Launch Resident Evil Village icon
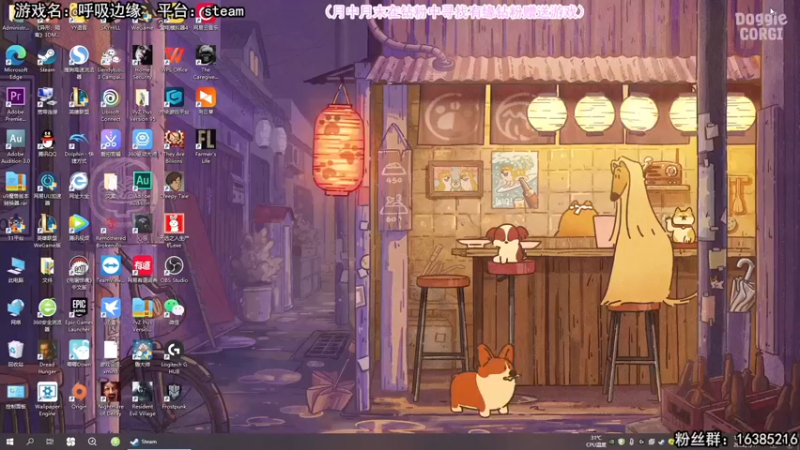Viewport: 800px width, 450px height. point(142,399)
